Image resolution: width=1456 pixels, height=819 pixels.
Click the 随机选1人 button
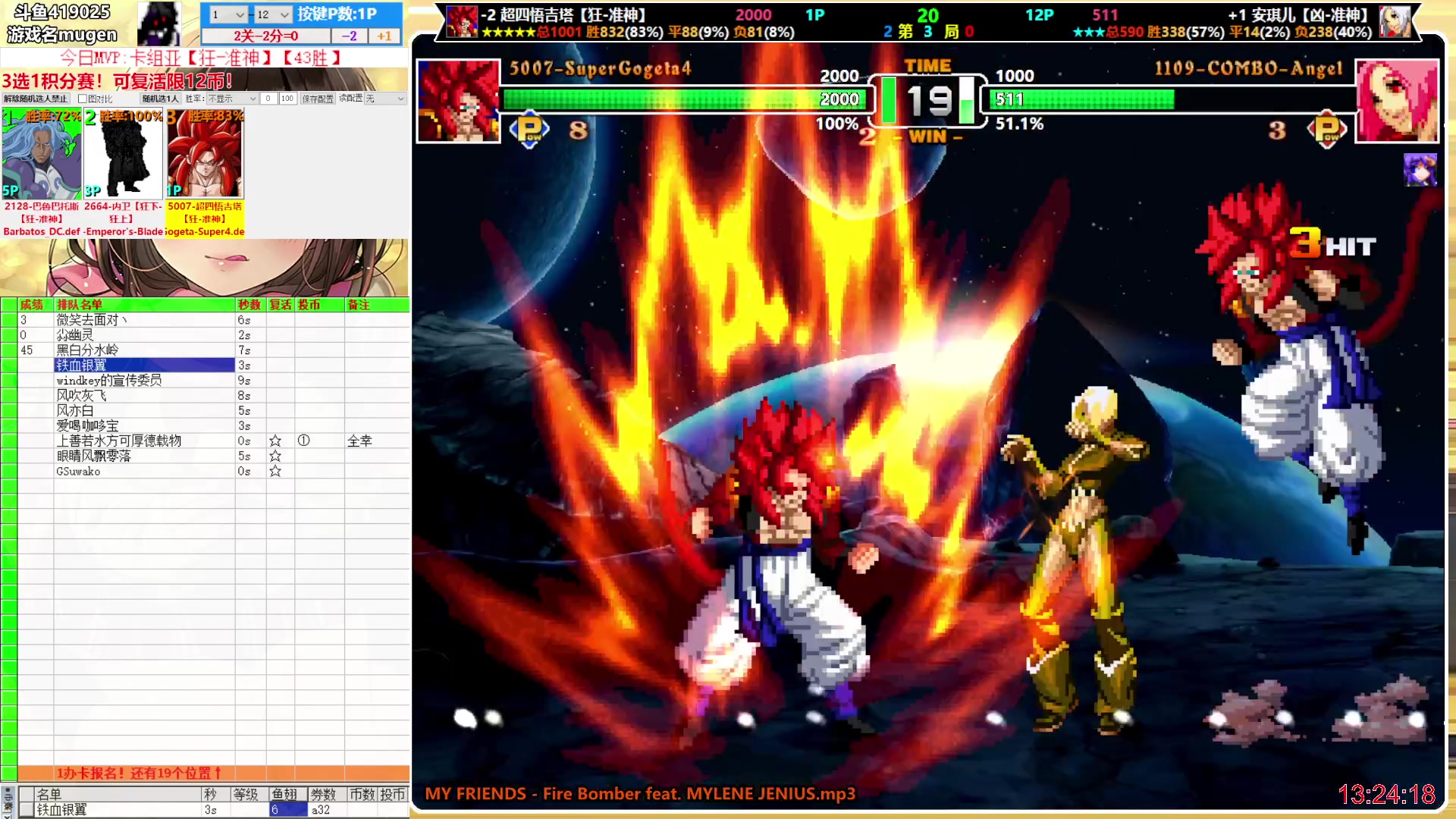tap(161, 99)
